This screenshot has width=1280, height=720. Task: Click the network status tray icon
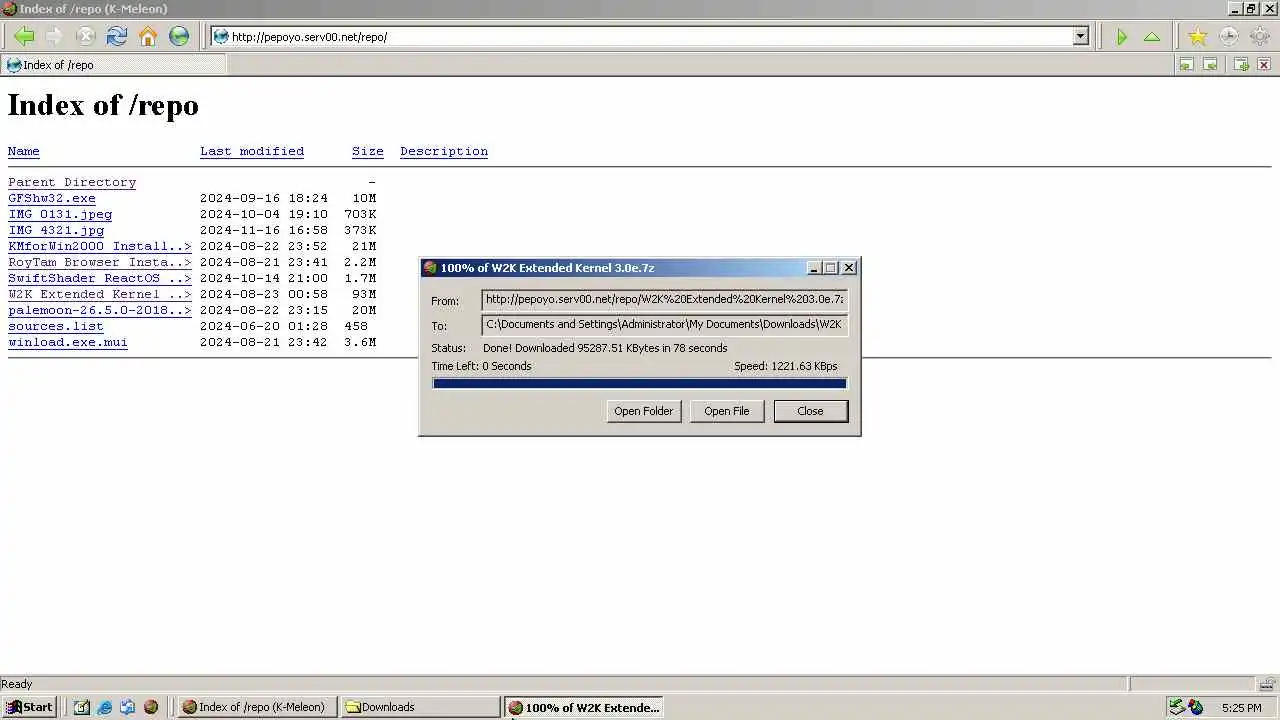pos(1177,707)
